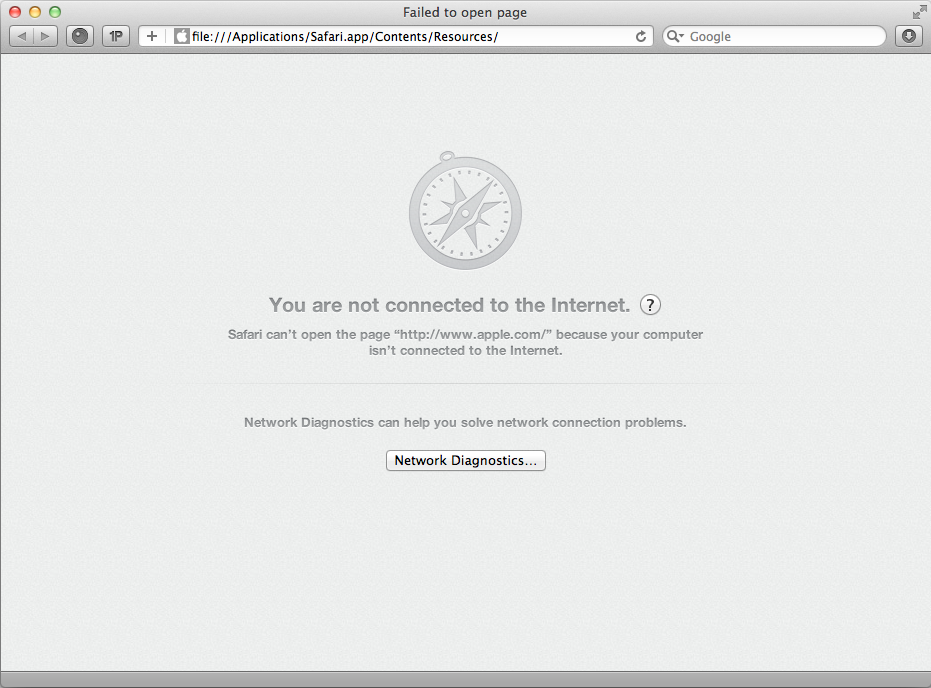This screenshot has width=931, height=688.
Task: Open help via the question mark button
Action: [x=650, y=305]
